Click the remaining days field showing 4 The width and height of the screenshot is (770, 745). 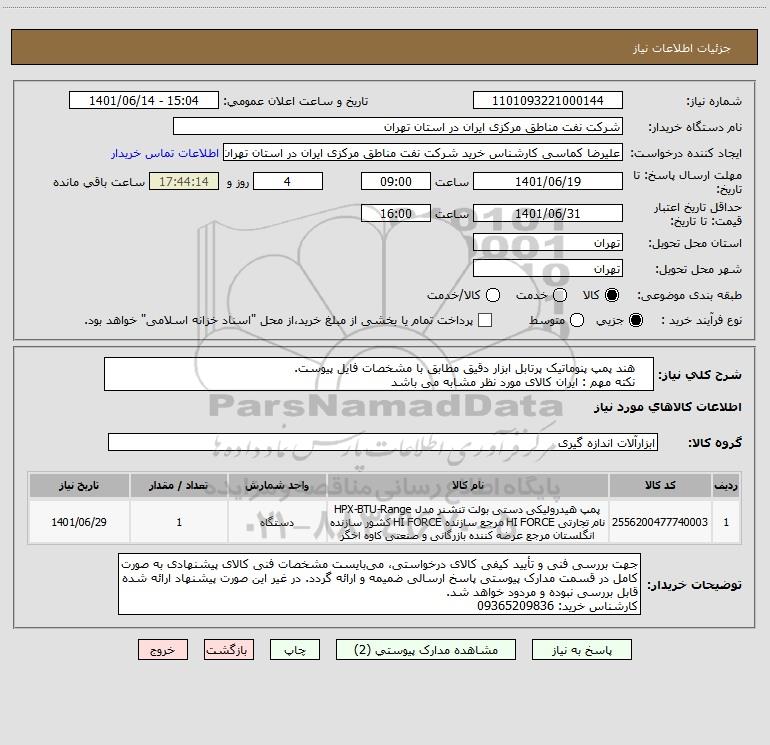pos(288,181)
